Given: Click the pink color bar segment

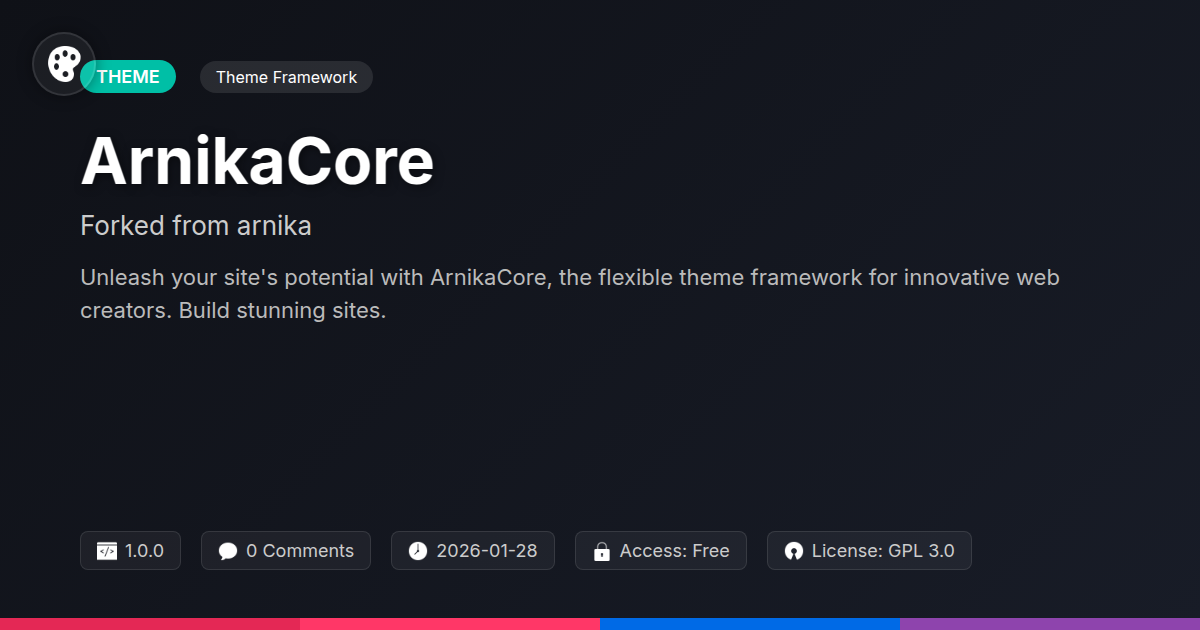Looking at the screenshot, I should 450,624.
